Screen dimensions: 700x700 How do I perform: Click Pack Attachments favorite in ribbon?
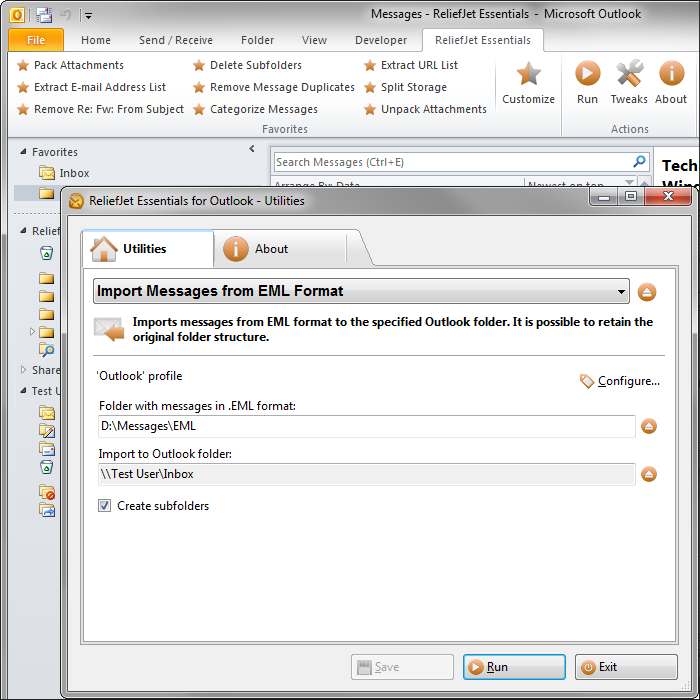coord(70,65)
